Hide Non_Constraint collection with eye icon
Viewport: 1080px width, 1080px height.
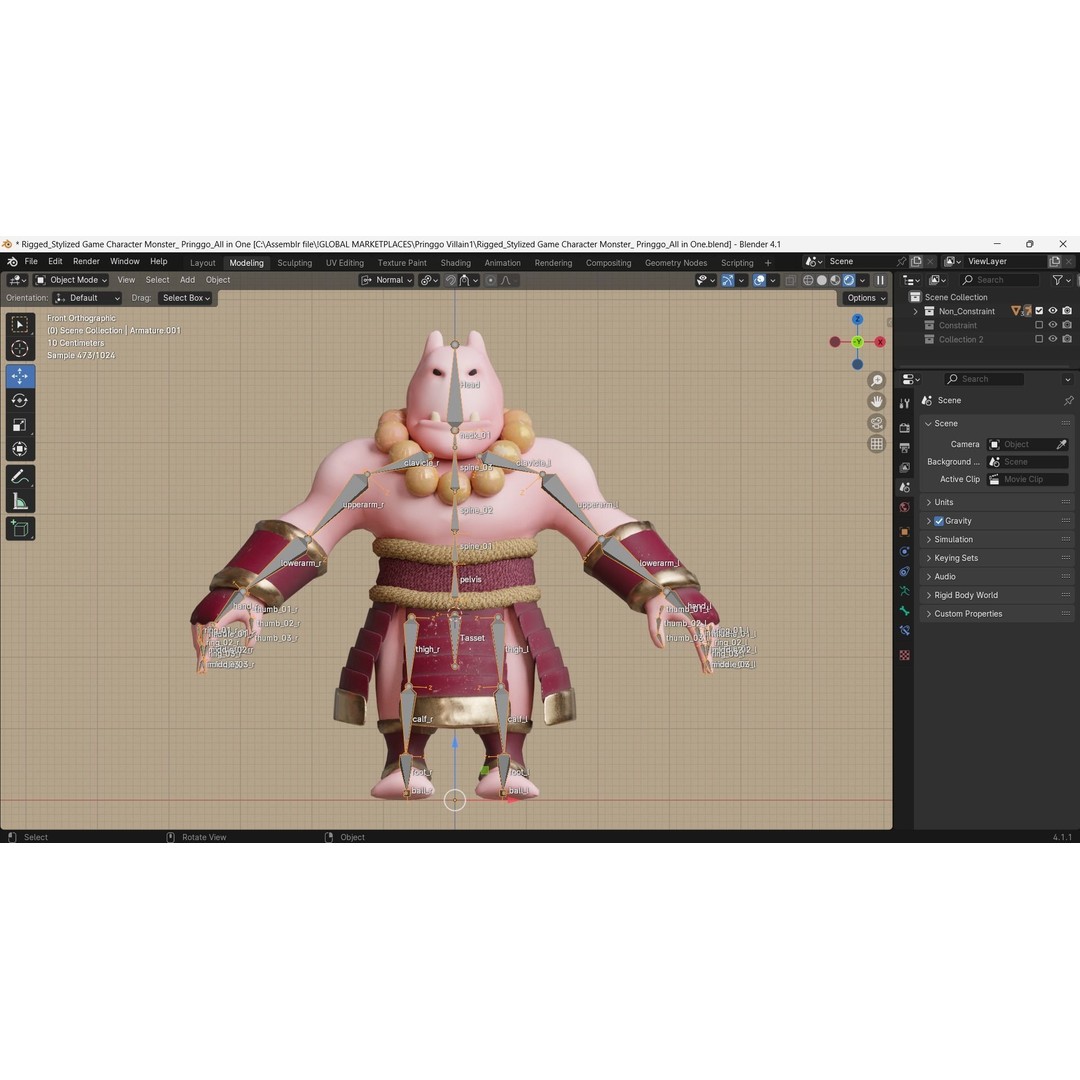[1052, 311]
